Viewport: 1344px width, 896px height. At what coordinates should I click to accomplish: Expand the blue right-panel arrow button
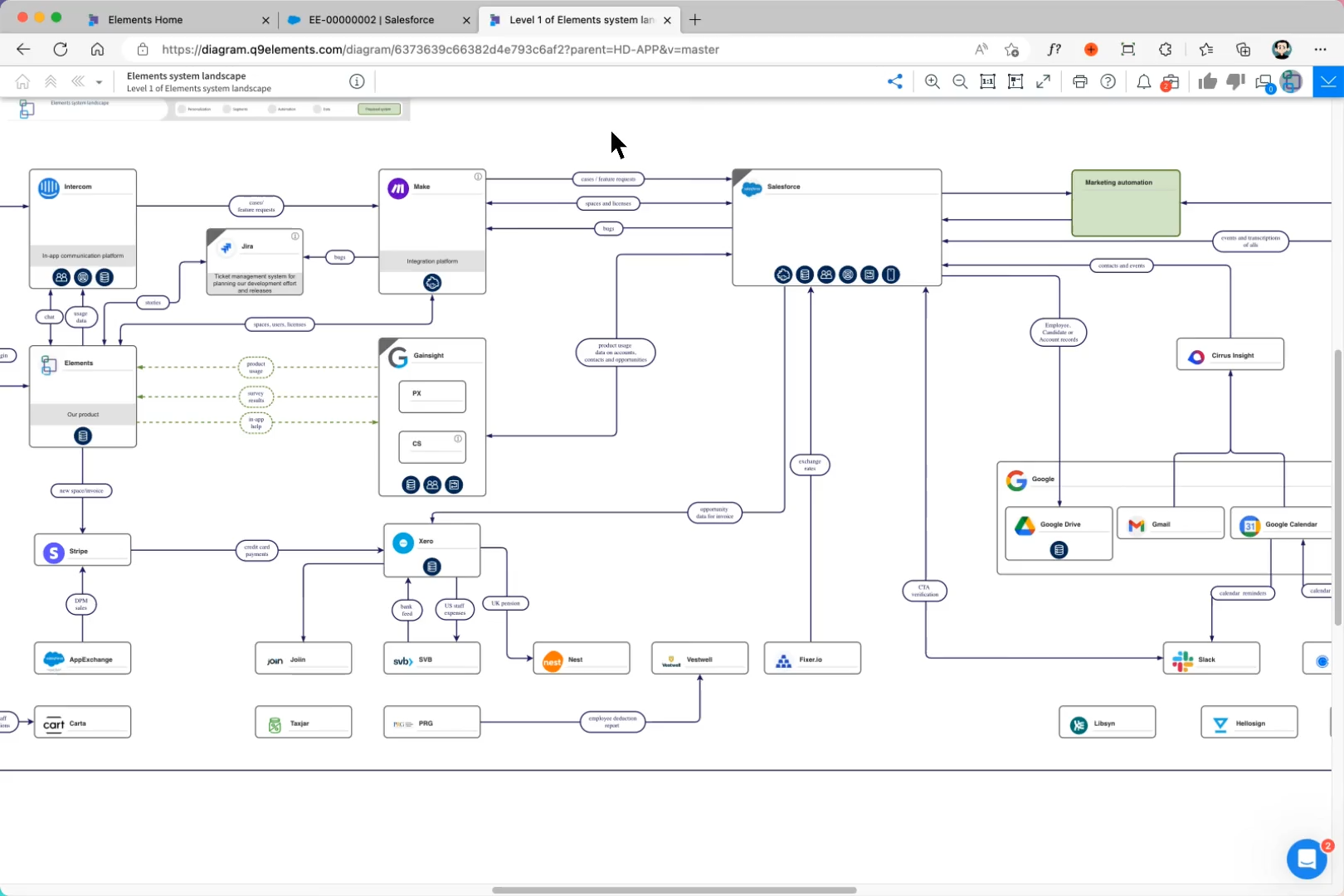[1328, 81]
